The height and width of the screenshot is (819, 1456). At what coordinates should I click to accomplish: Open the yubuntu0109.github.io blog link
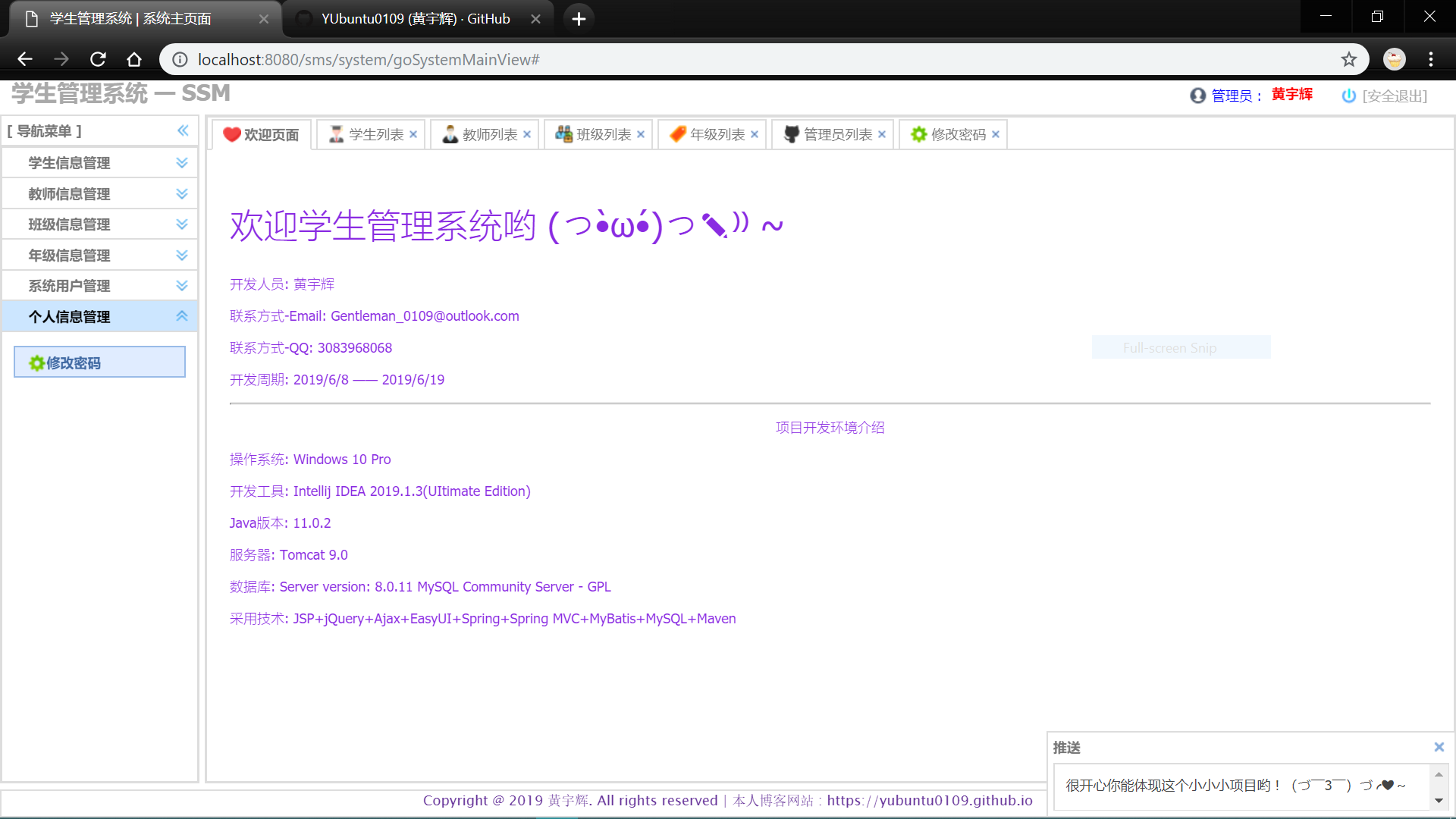coord(929,800)
